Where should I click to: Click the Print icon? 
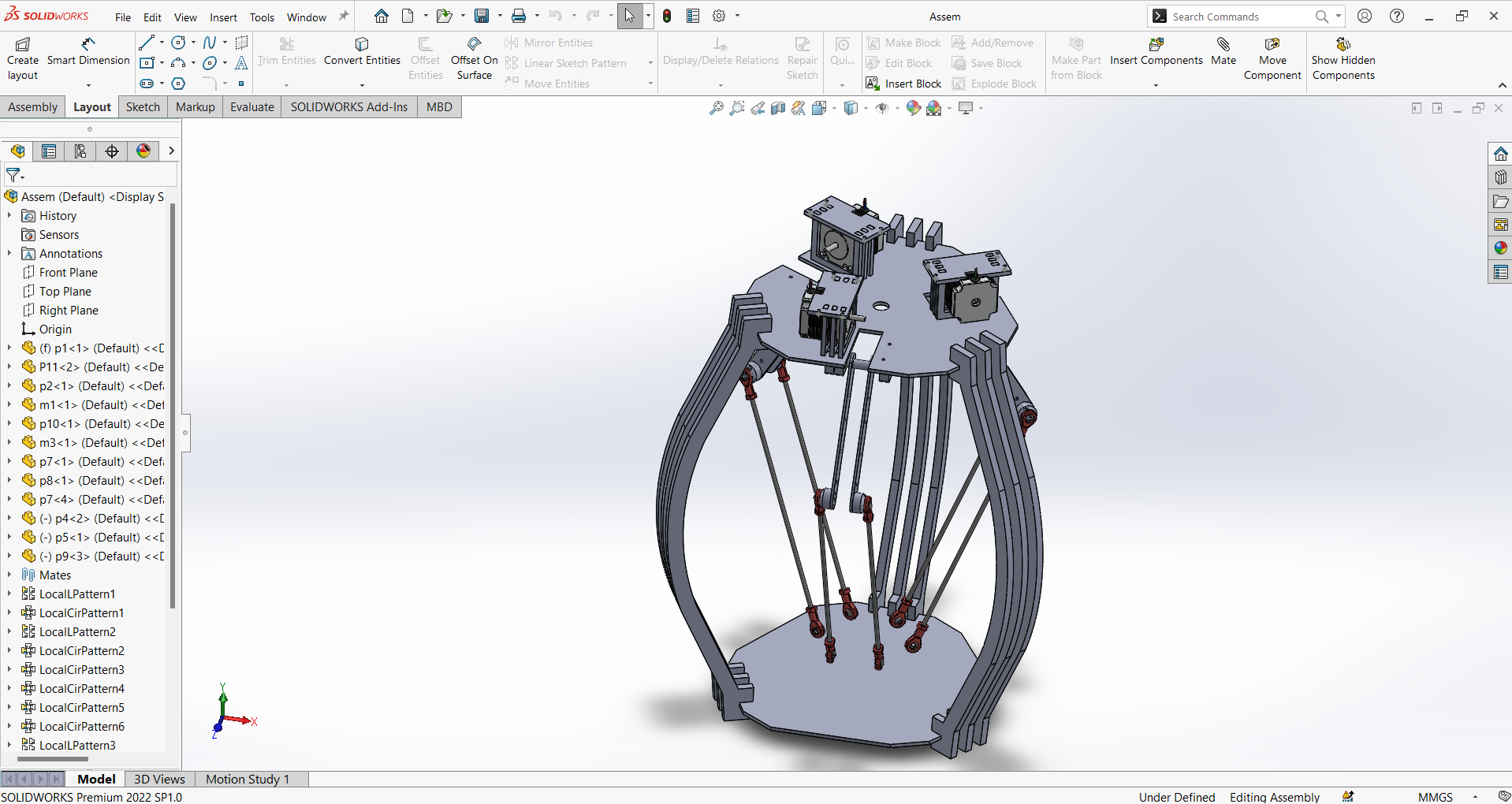(519, 16)
